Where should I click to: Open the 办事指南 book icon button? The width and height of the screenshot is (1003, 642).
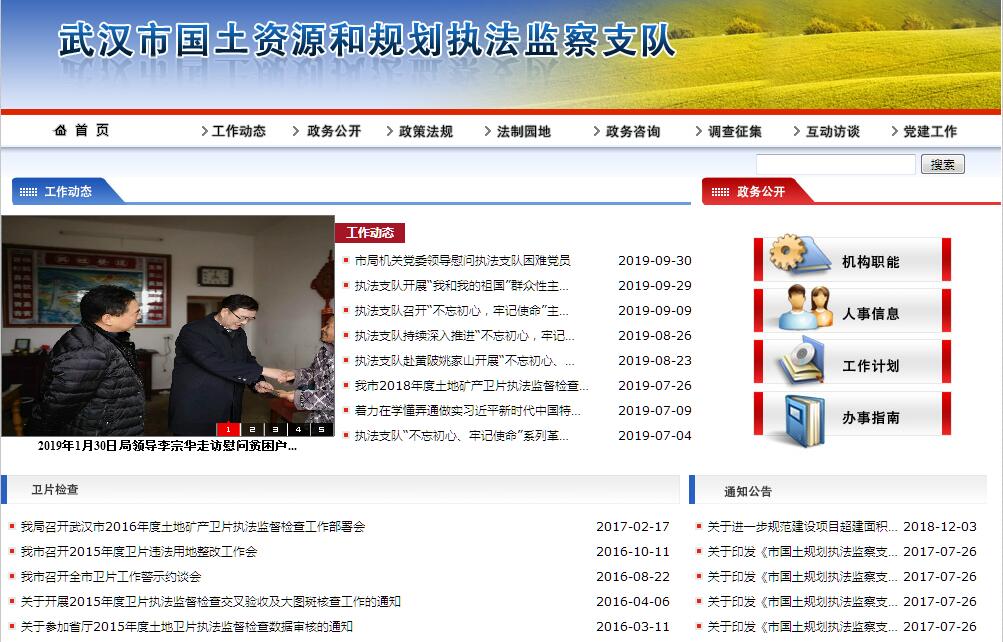pyautogui.click(x=852, y=416)
